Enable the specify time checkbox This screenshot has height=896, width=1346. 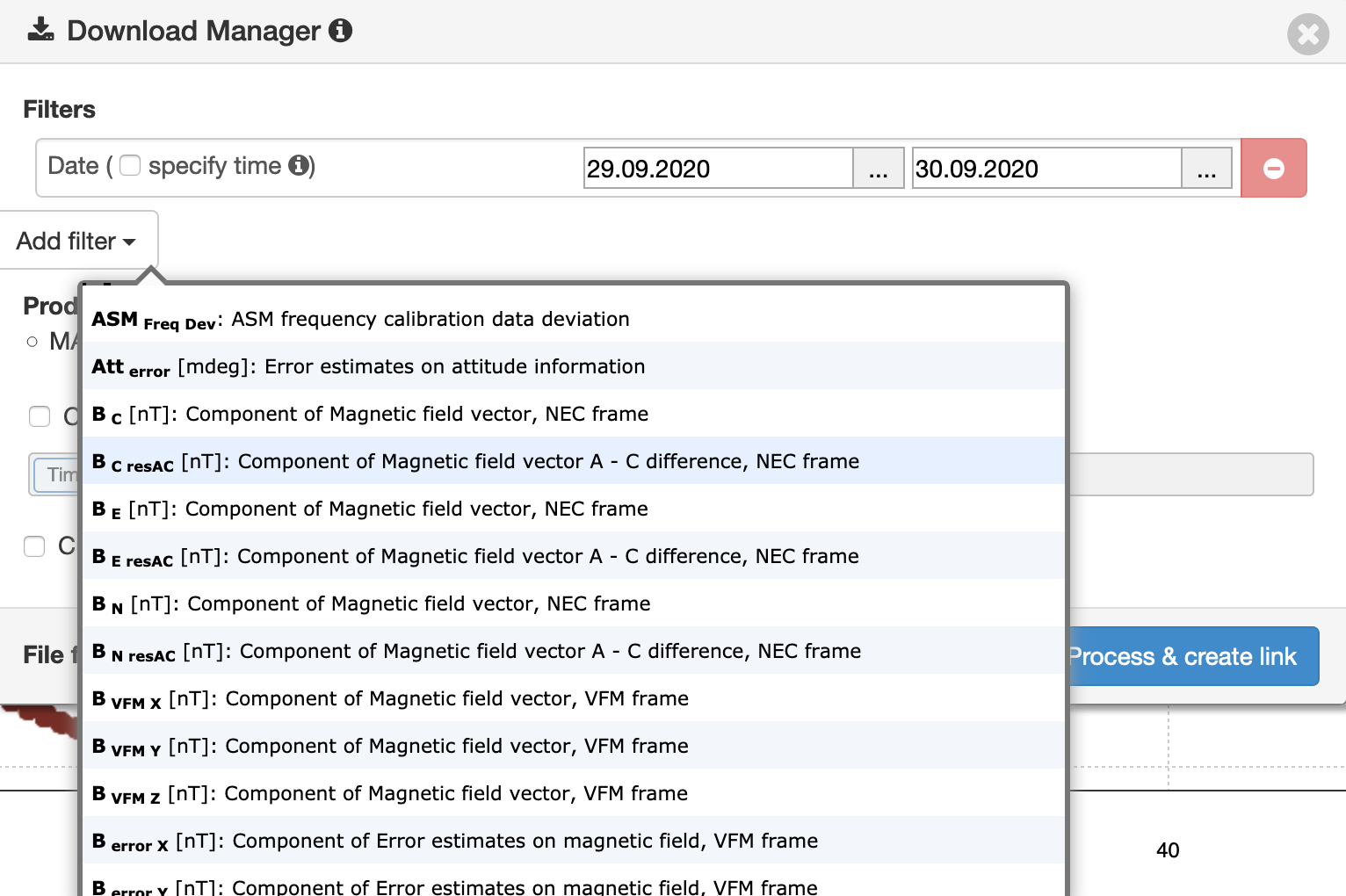[x=130, y=165]
